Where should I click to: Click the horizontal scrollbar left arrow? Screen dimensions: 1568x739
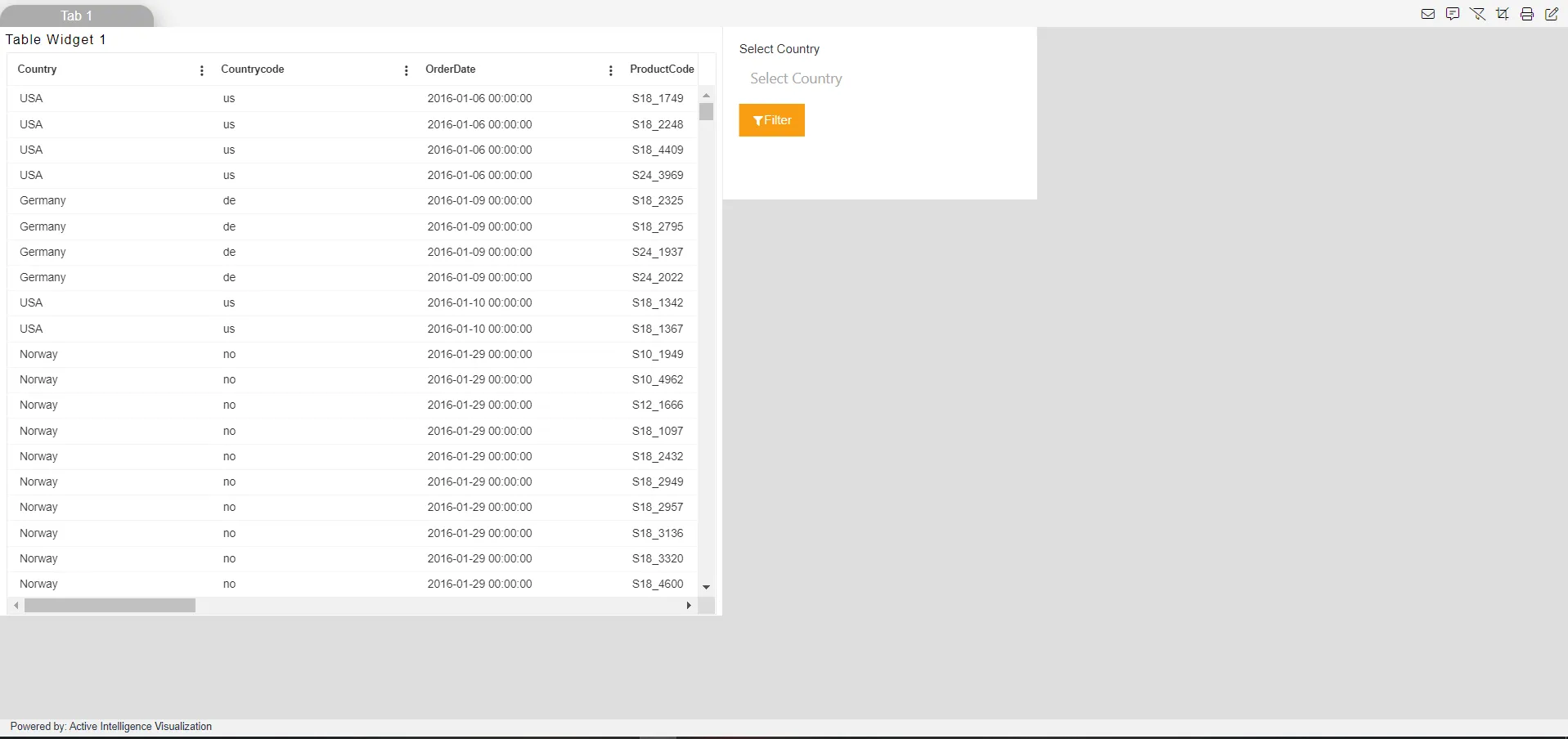(16, 606)
